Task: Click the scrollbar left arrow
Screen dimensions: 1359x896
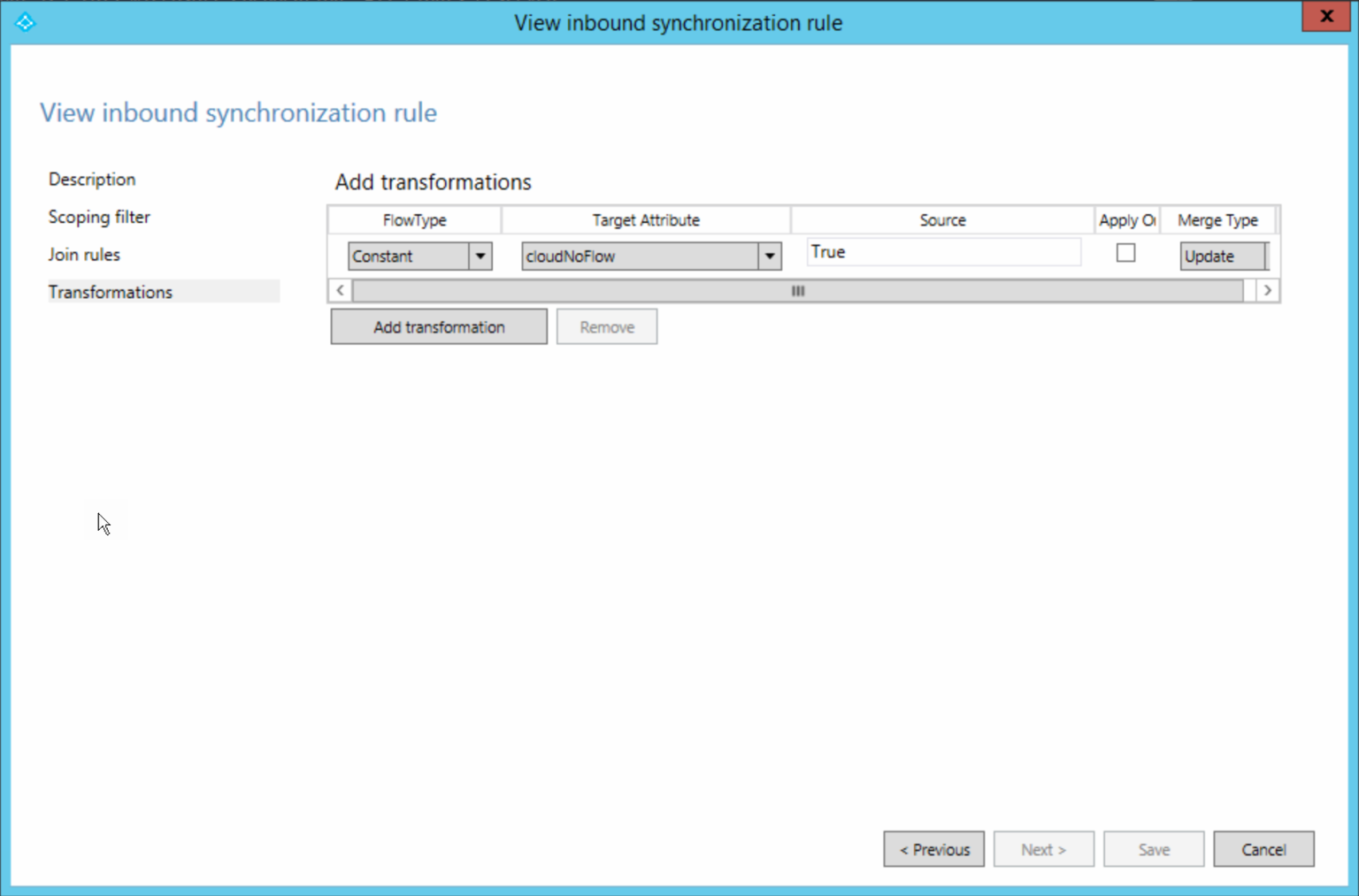Action: coord(340,290)
